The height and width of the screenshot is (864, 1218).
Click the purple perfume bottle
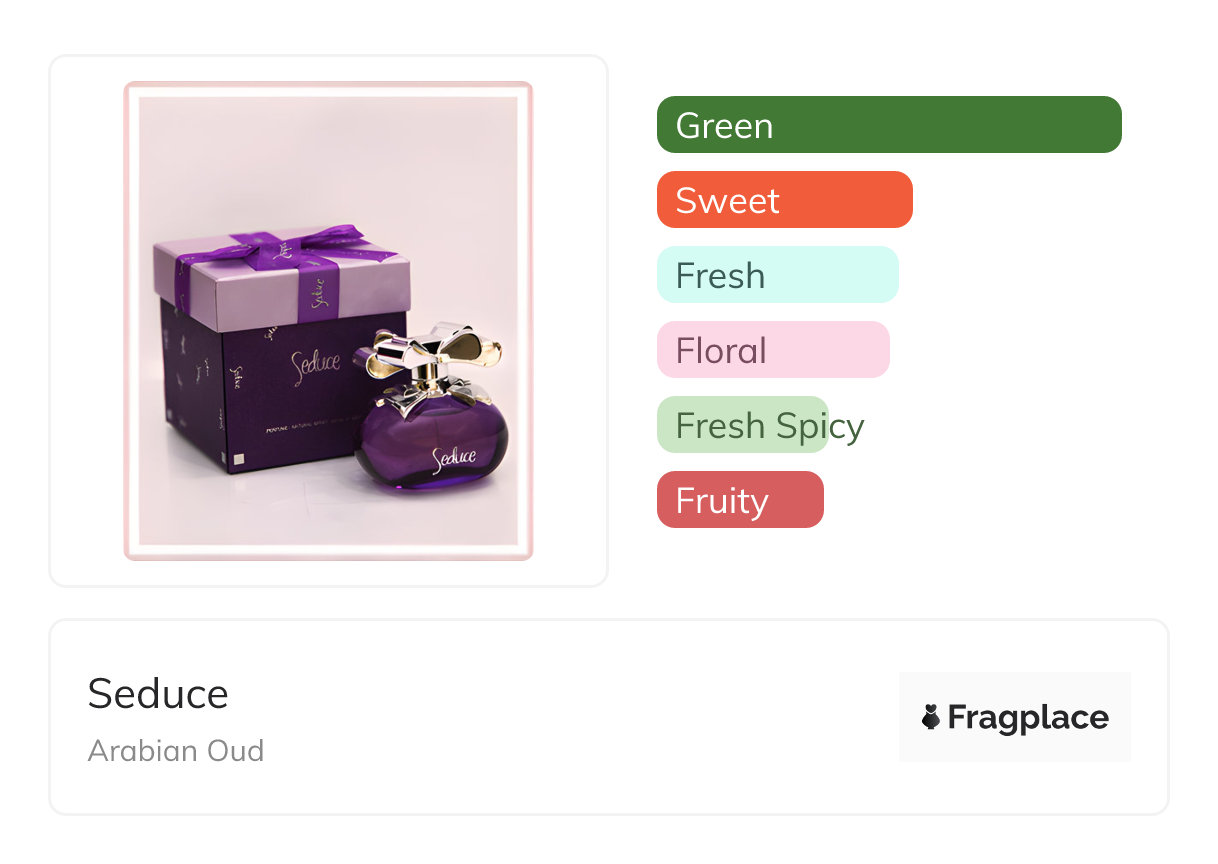(432, 446)
